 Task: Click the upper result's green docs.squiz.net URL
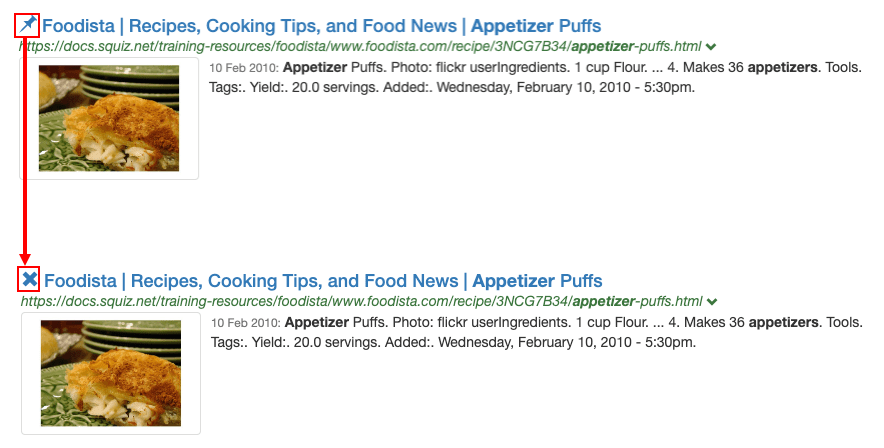tap(360, 46)
